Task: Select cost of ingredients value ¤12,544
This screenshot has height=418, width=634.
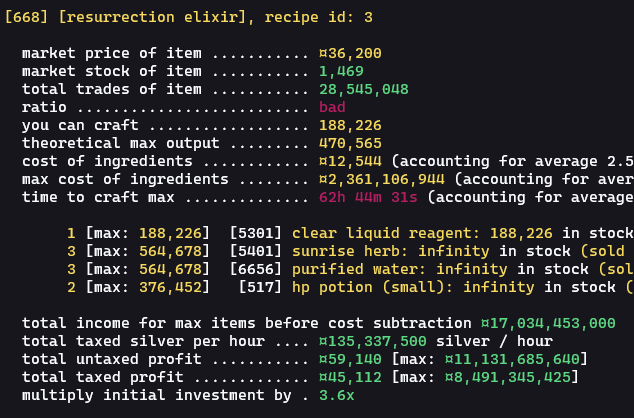Action: click(350, 161)
